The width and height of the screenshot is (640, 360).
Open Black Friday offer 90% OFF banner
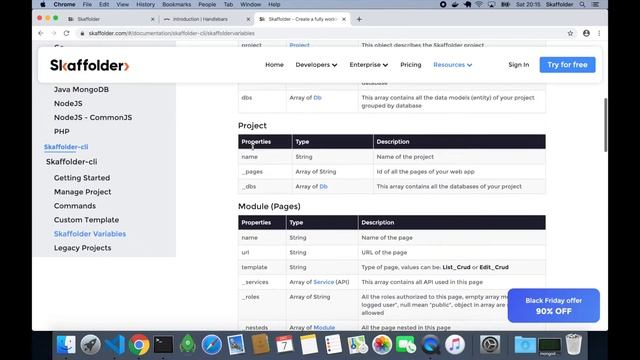(x=553, y=306)
